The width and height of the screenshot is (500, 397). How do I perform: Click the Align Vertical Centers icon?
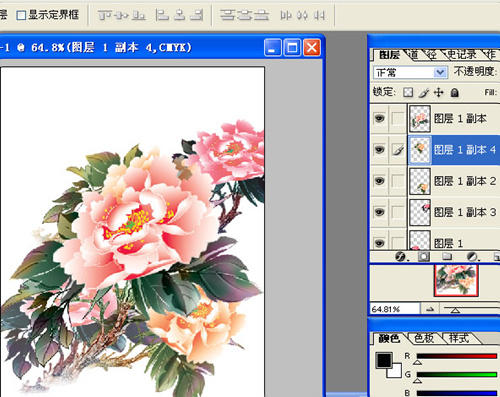click(x=122, y=15)
